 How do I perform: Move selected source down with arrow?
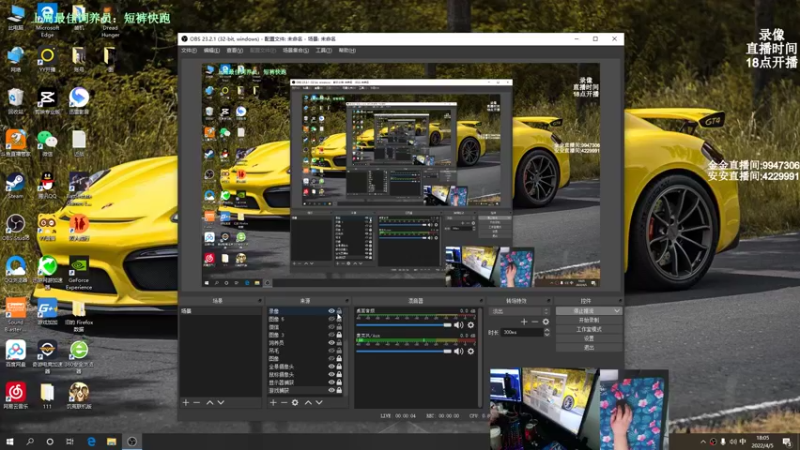click(320, 402)
